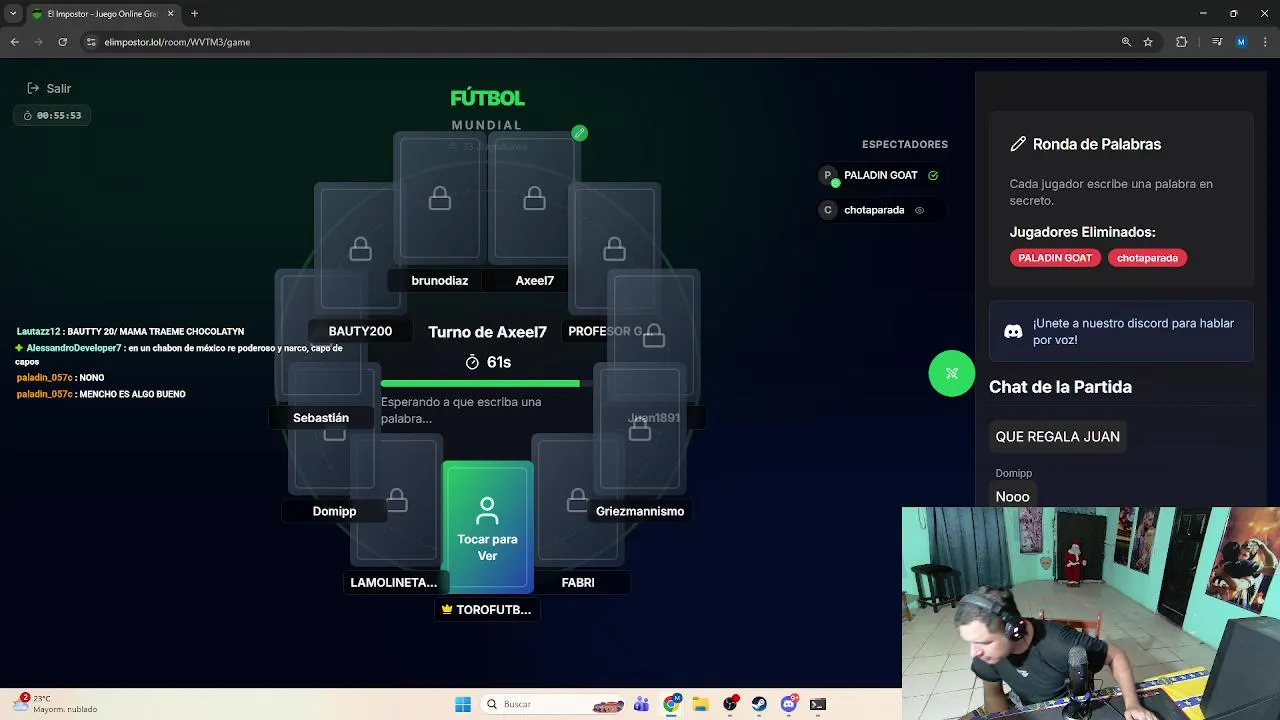Click the lock on BAUTY200's card

click(x=361, y=248)
